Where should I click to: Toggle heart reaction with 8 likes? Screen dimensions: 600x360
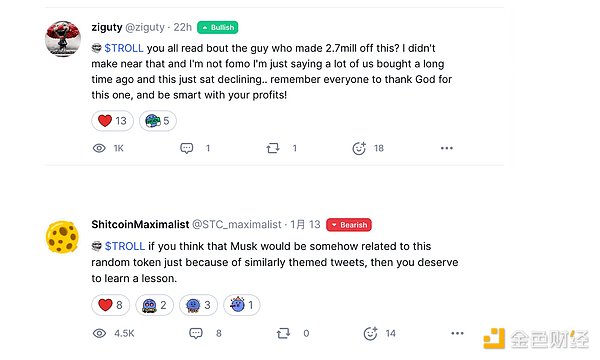tap(110, 305)
